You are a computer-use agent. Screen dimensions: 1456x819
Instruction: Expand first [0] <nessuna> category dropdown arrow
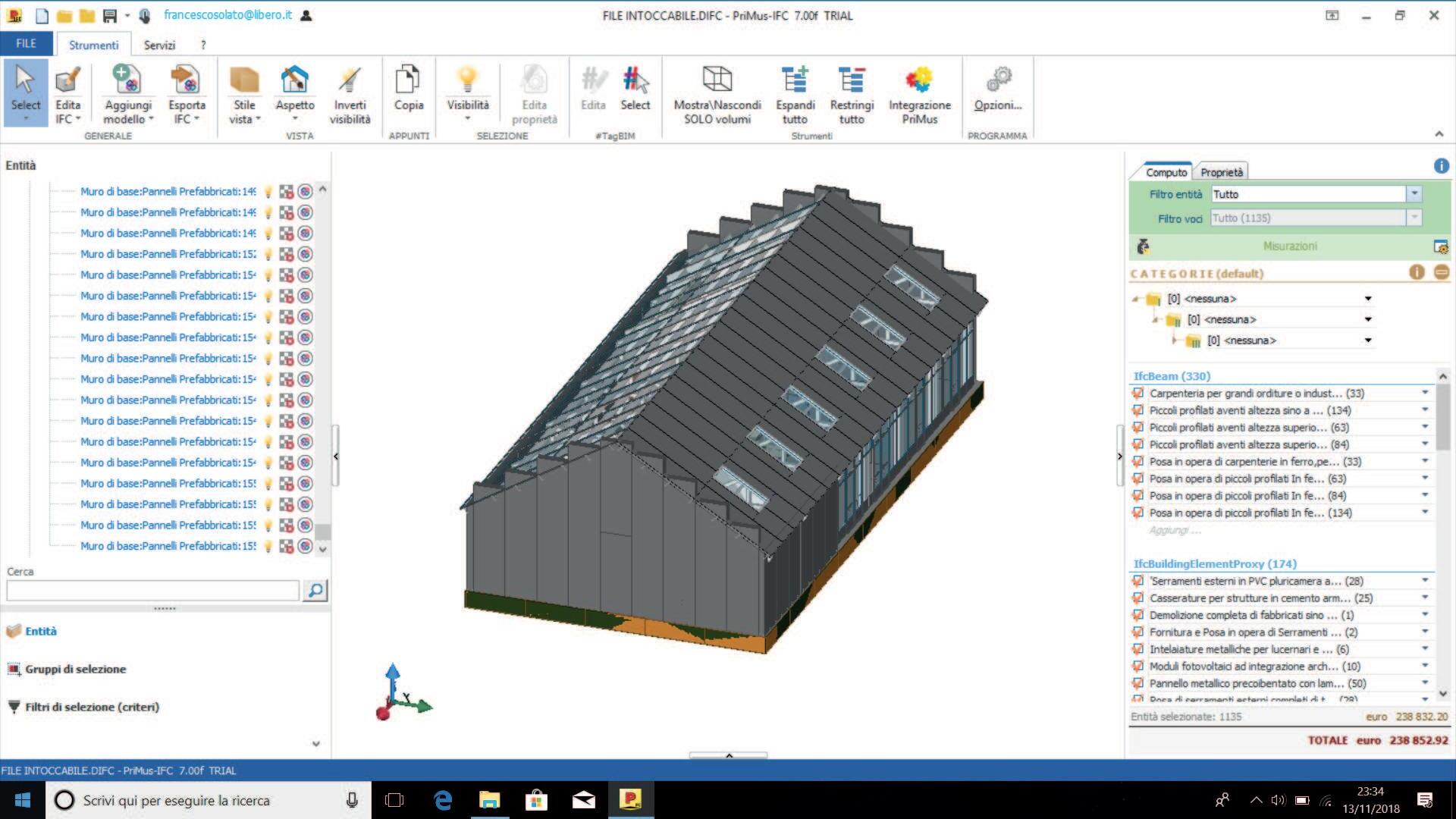[x=1368, y=299]
